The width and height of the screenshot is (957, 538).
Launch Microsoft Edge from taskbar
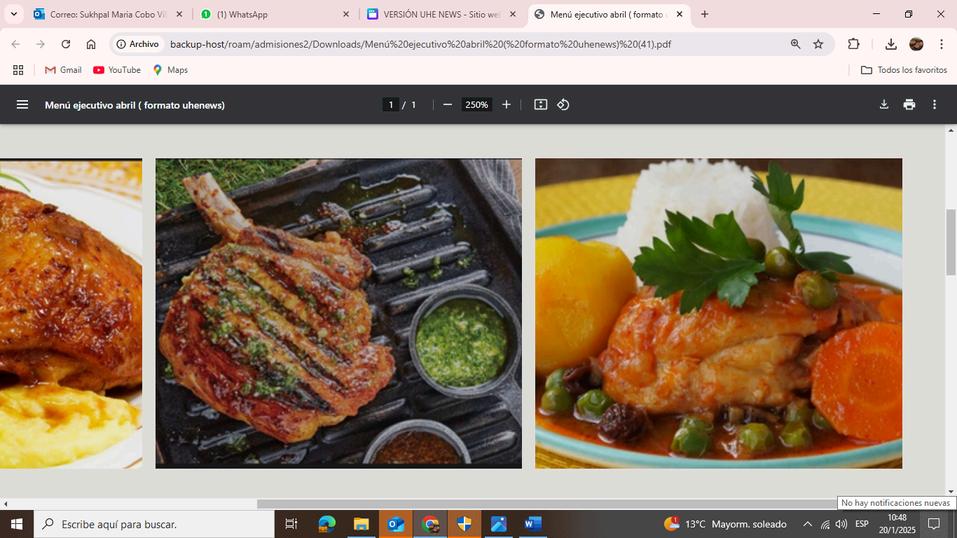coord(327,524)
